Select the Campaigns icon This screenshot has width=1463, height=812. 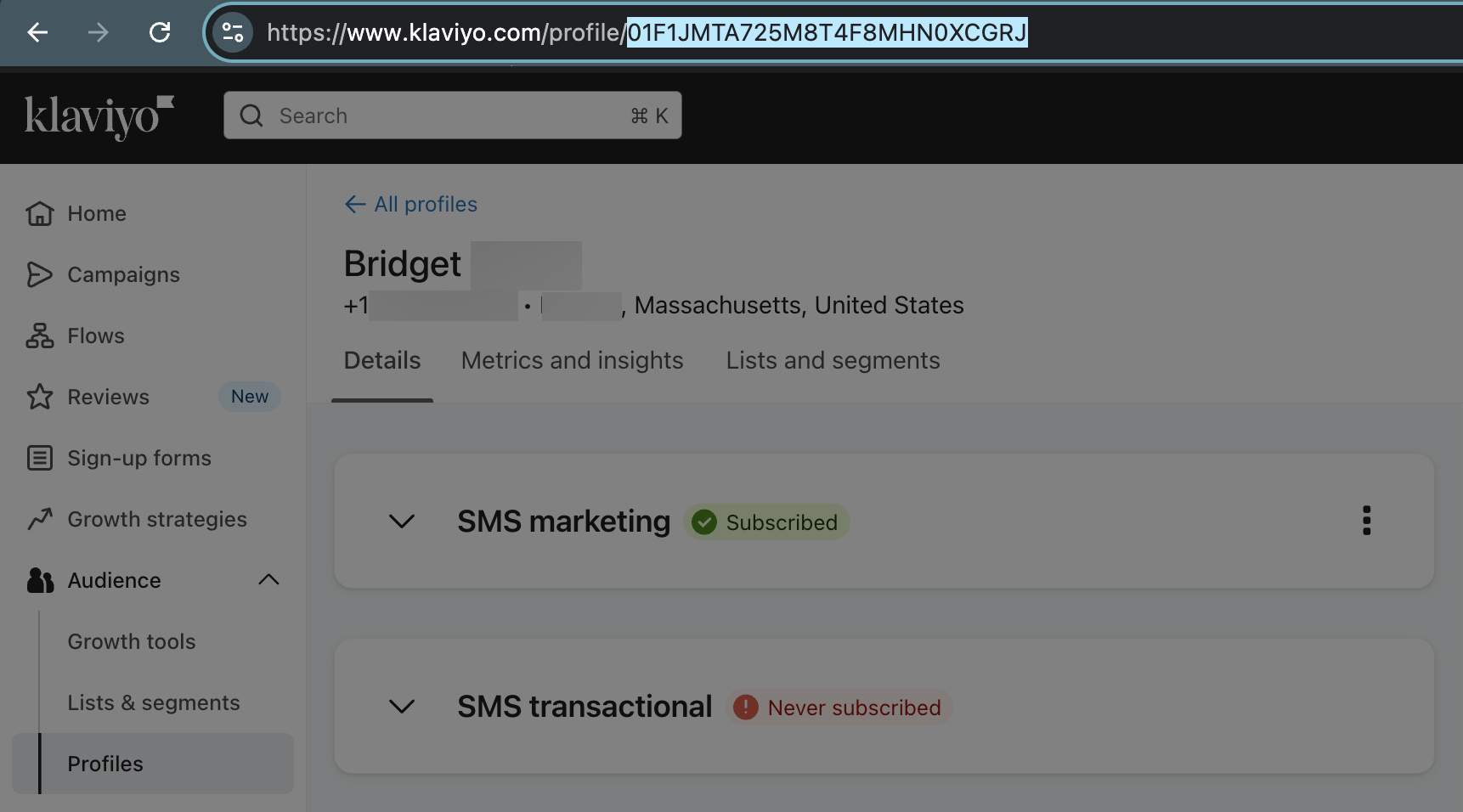coord(39,274)
